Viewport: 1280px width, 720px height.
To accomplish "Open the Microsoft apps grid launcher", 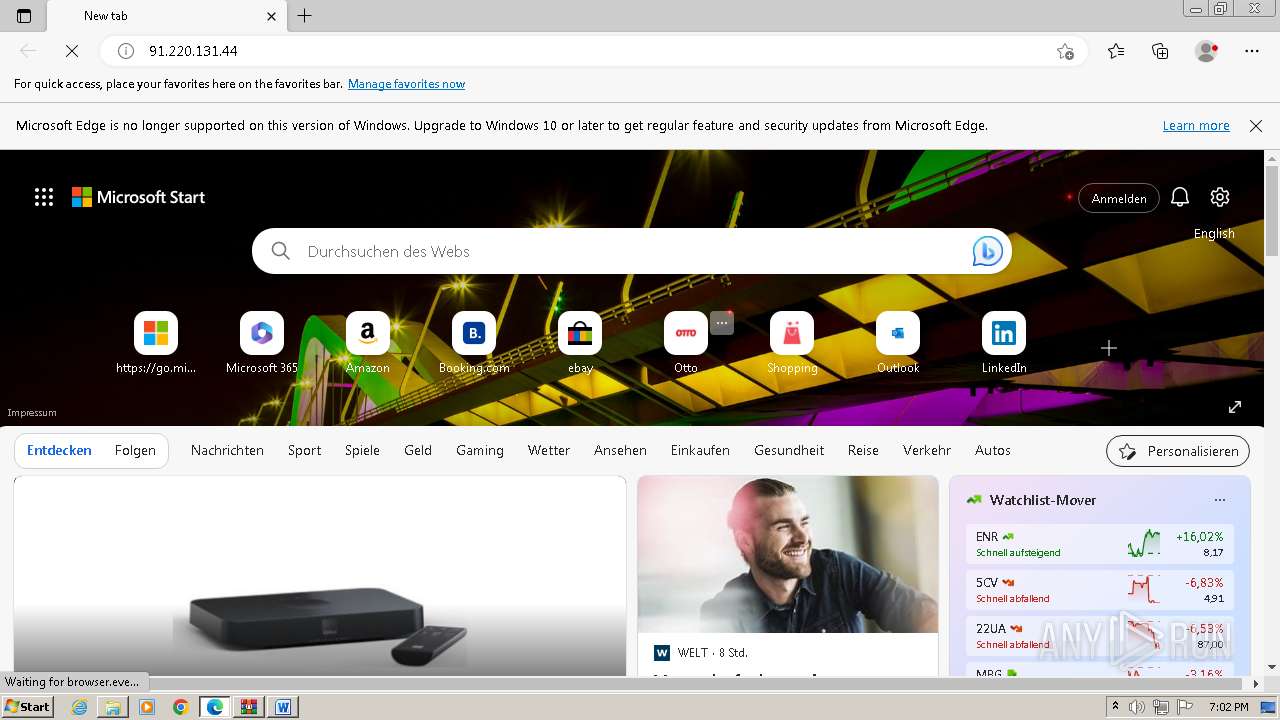I will click(44, 197).
